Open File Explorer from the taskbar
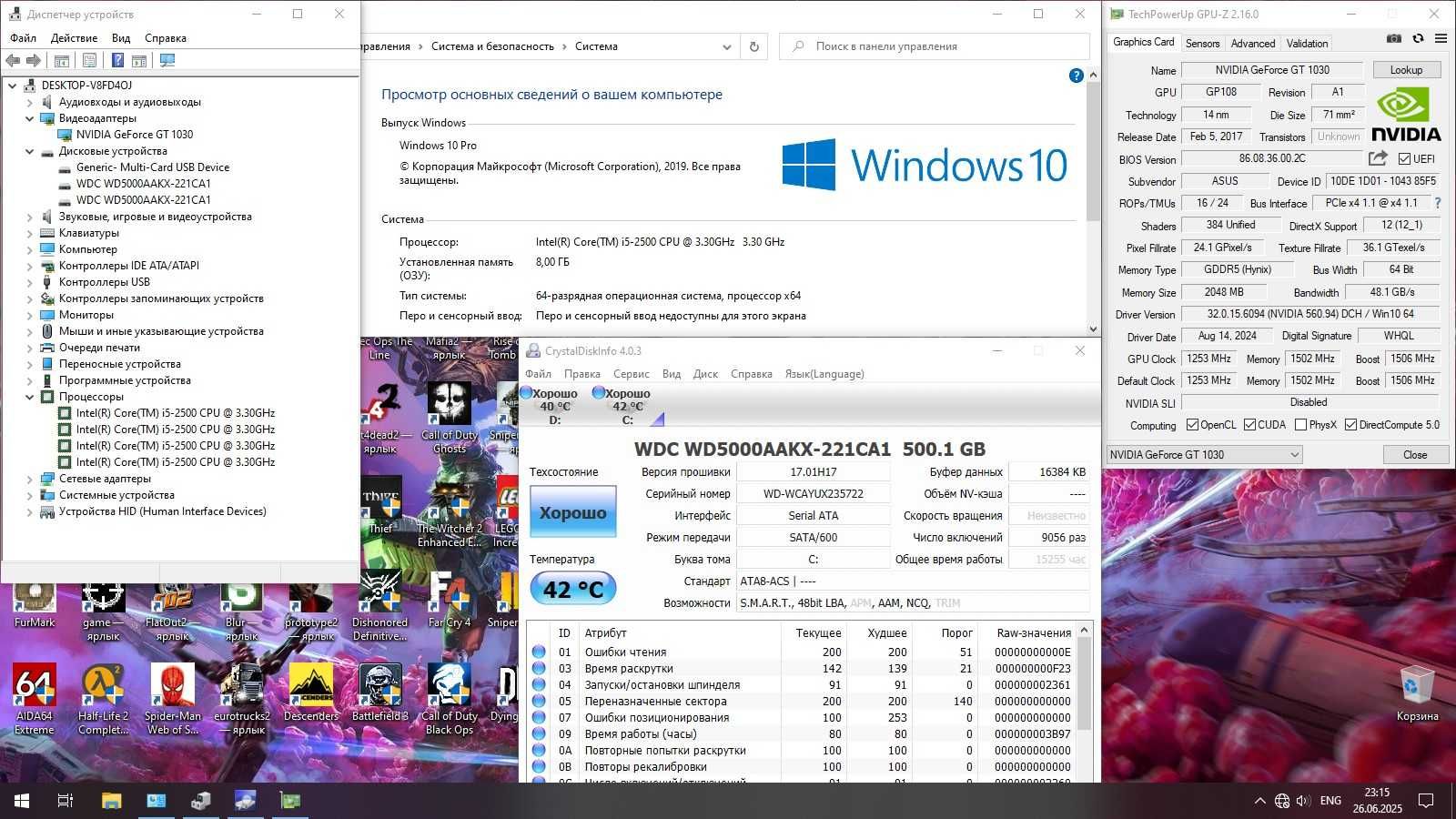 tap(111, 801)
